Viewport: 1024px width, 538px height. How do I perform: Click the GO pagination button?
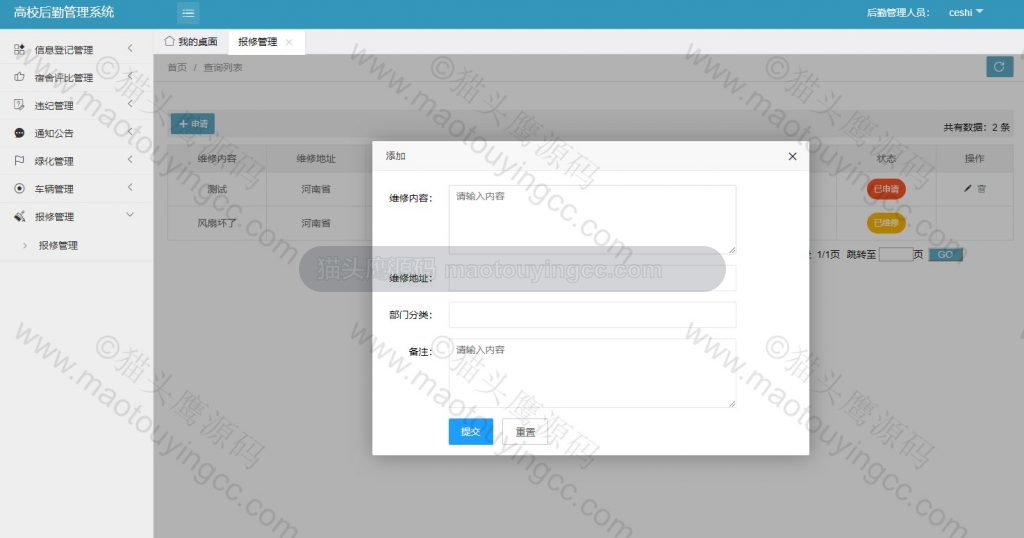coord(946,254)
